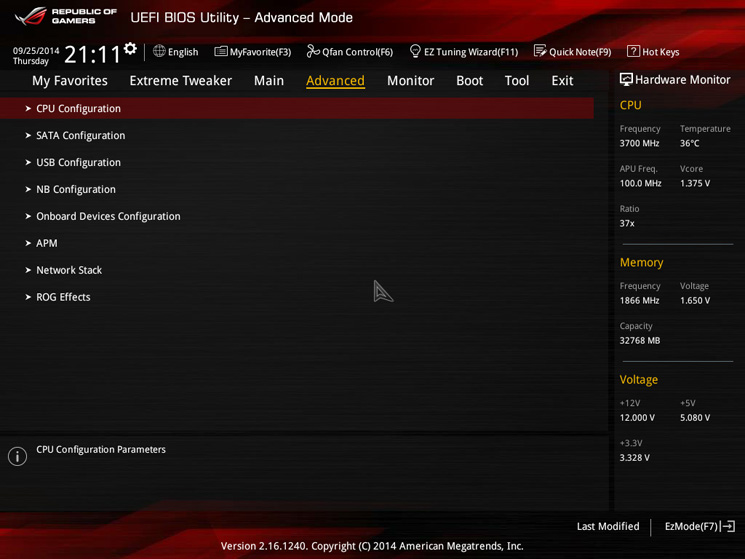Click the Vcore value 1.375 V
Viewport: 745px width, 559px height.
click(695, 183)
